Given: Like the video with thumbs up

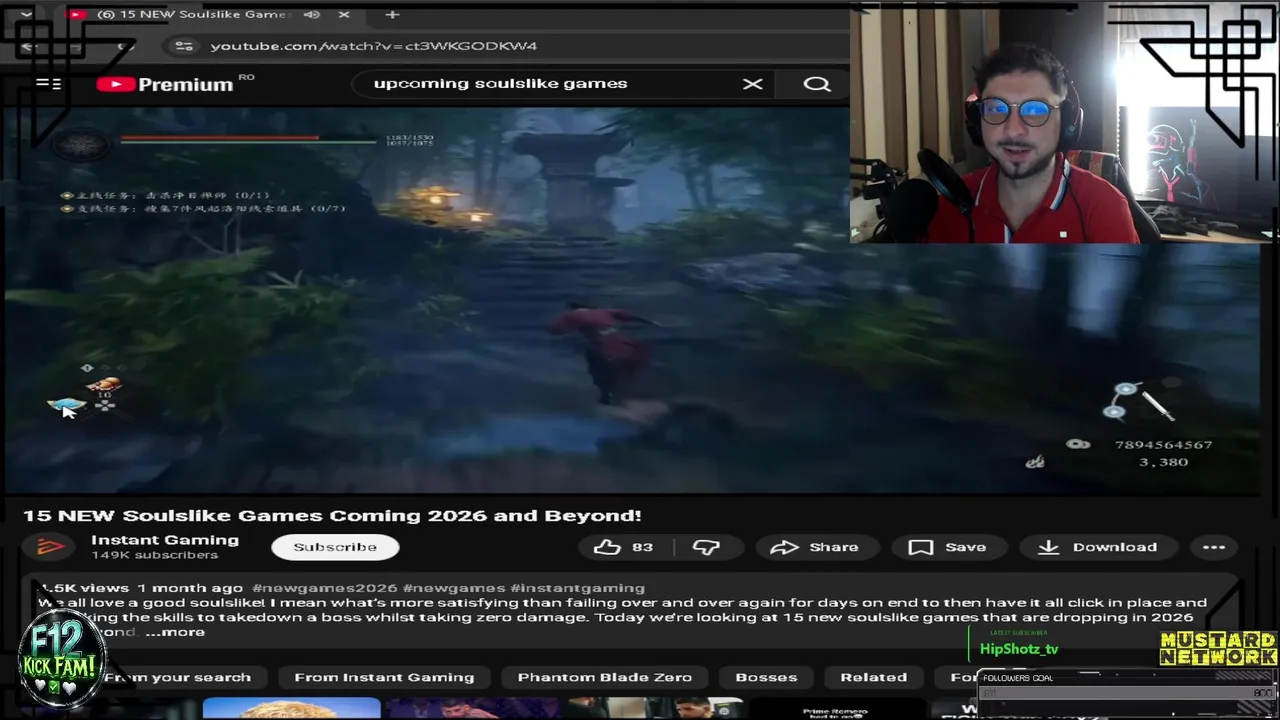Looking at the screenshot, I should point(624,547).
